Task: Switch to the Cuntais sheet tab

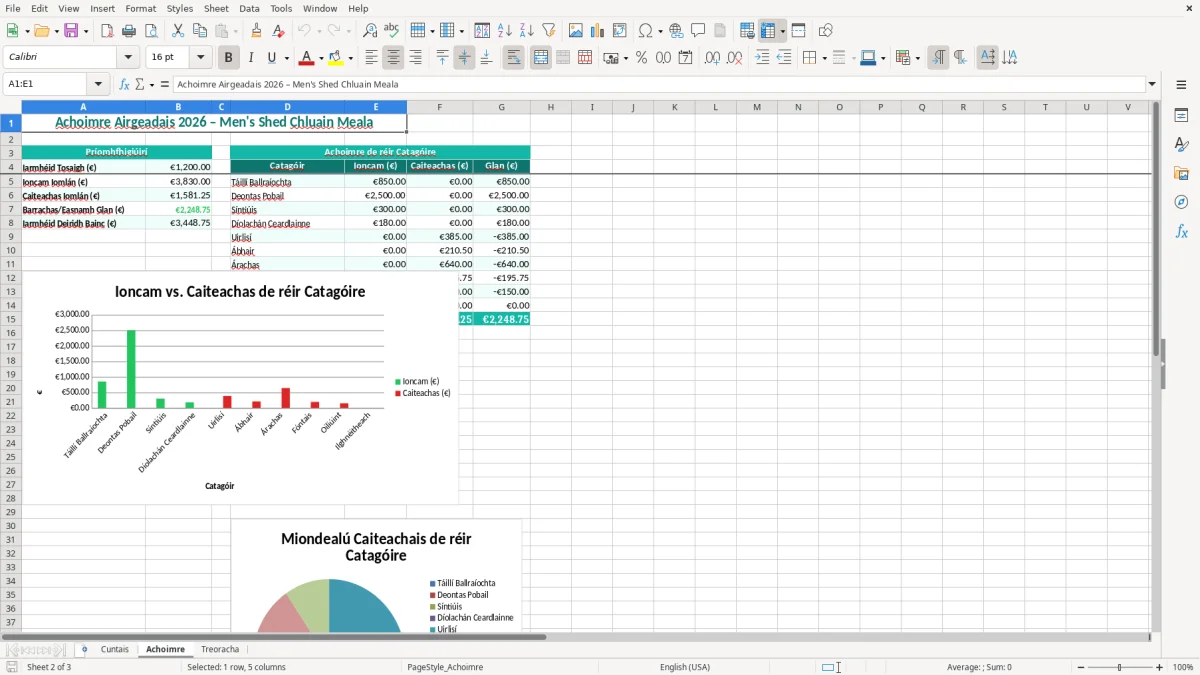Action: pos(115,649)
